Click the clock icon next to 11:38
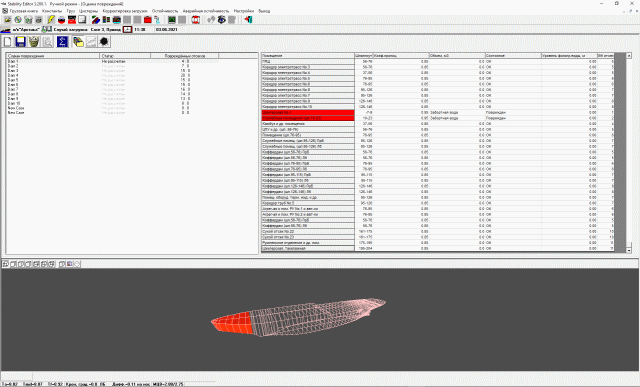 tap(128, 29)
